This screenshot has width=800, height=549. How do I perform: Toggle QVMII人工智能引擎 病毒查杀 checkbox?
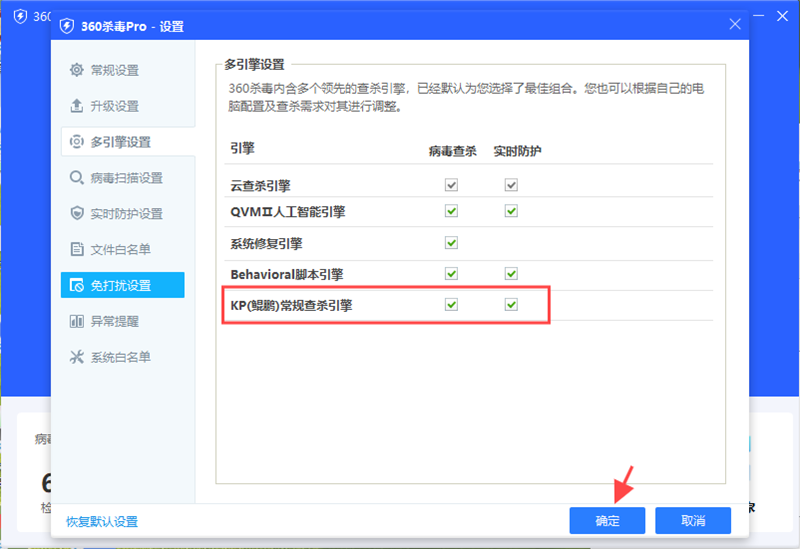click(x=451, y=211)
